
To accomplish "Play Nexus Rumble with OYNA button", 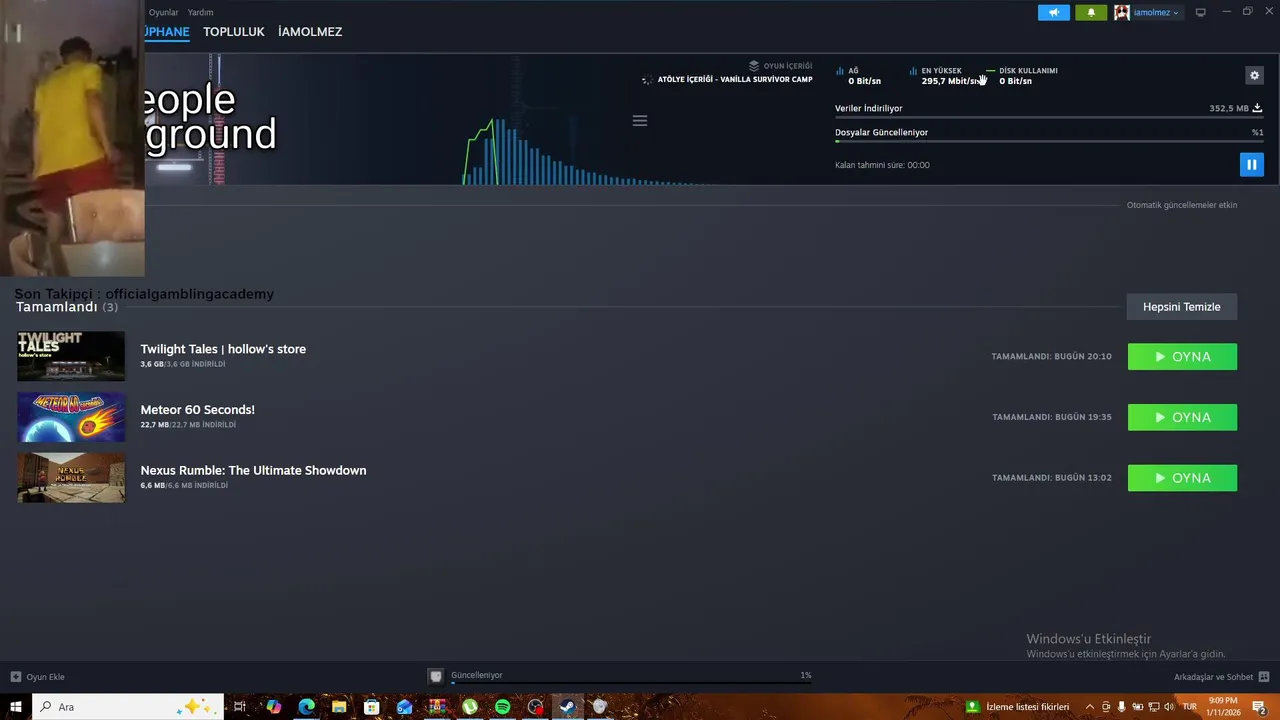I will pos(1182,478).
